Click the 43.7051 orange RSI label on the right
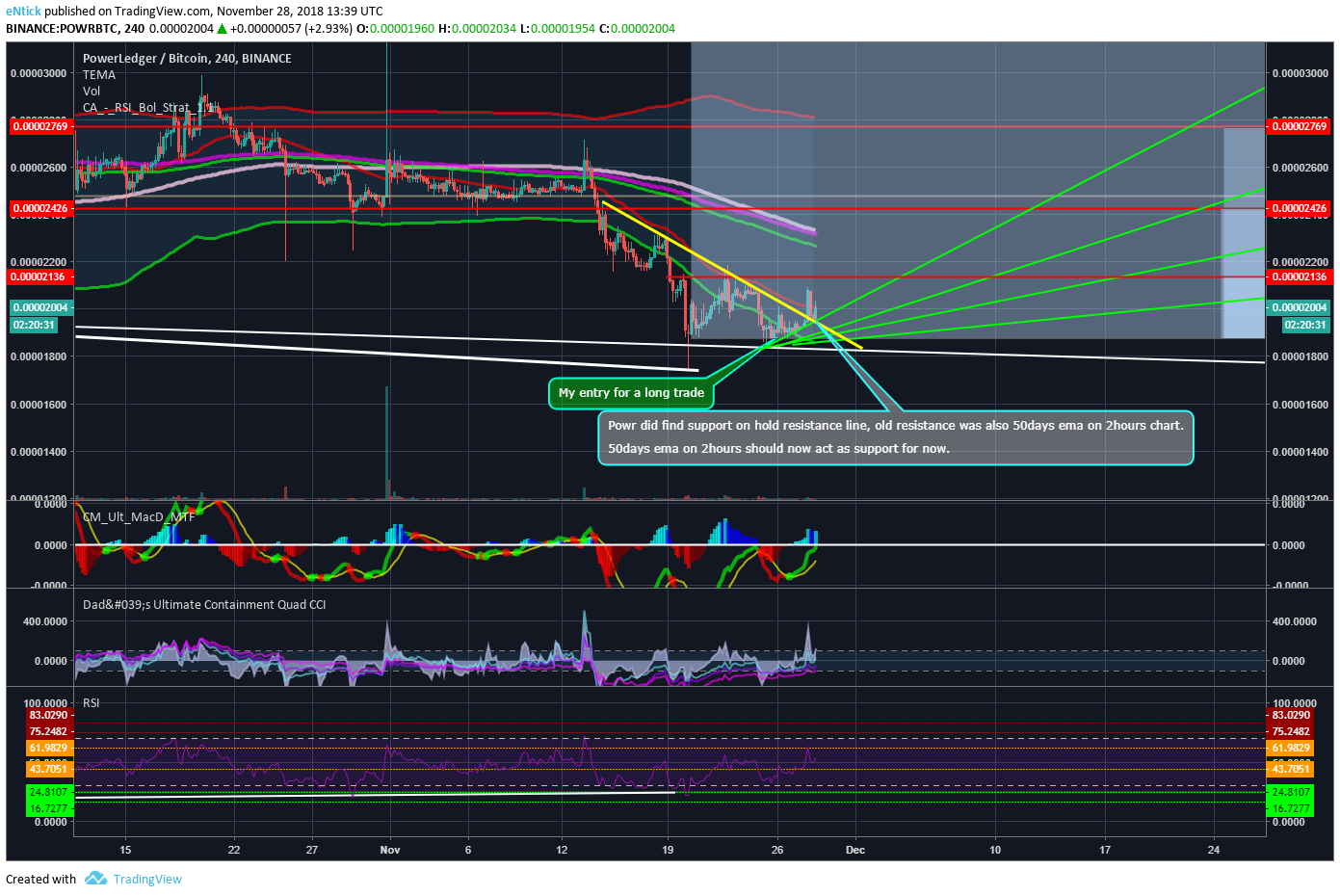Image resolution: width=1340 pixels, height=896 pixels. pyautogui.click(x=1290, y=769)
